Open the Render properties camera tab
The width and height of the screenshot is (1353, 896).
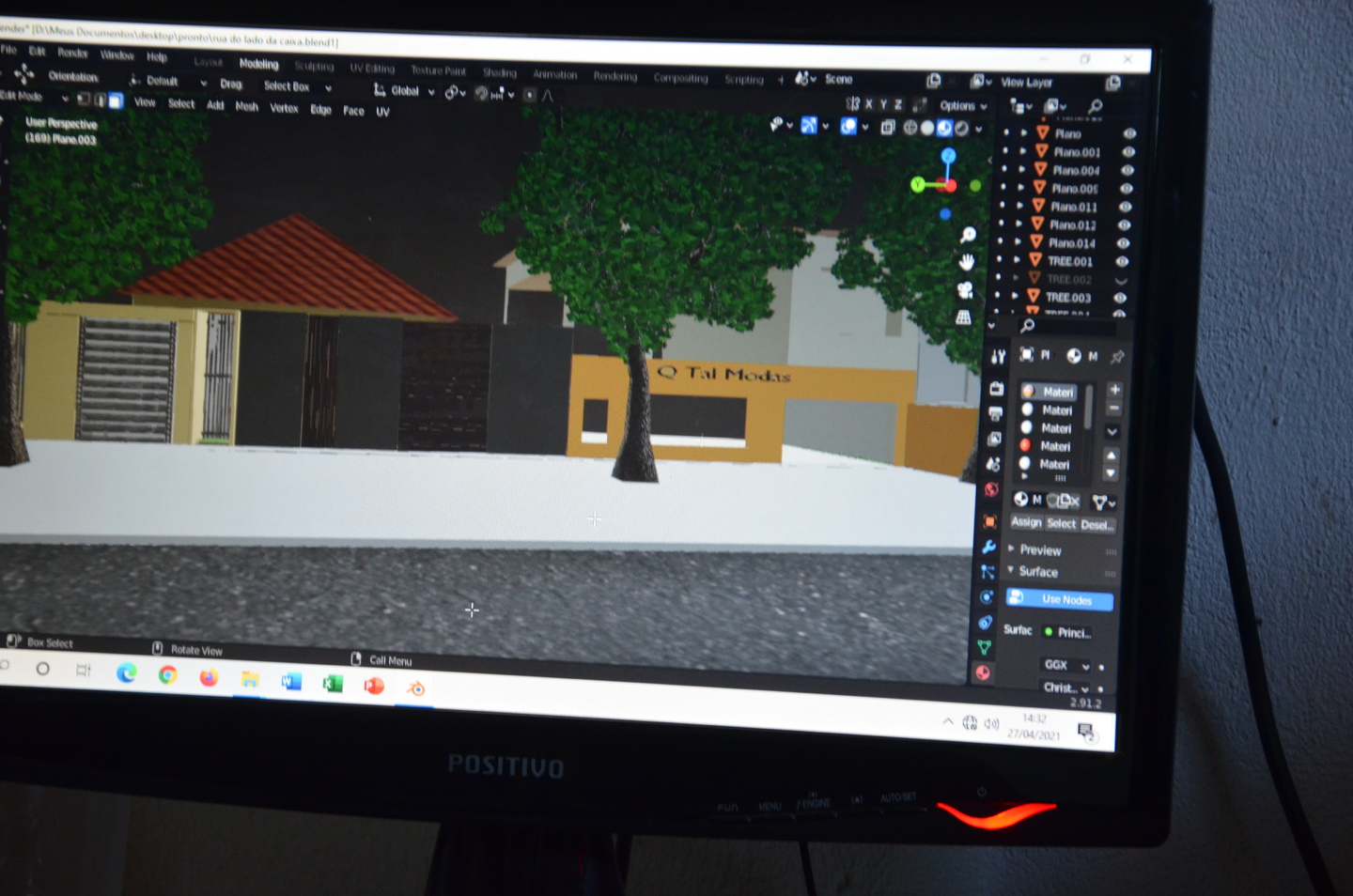[996, 389]
